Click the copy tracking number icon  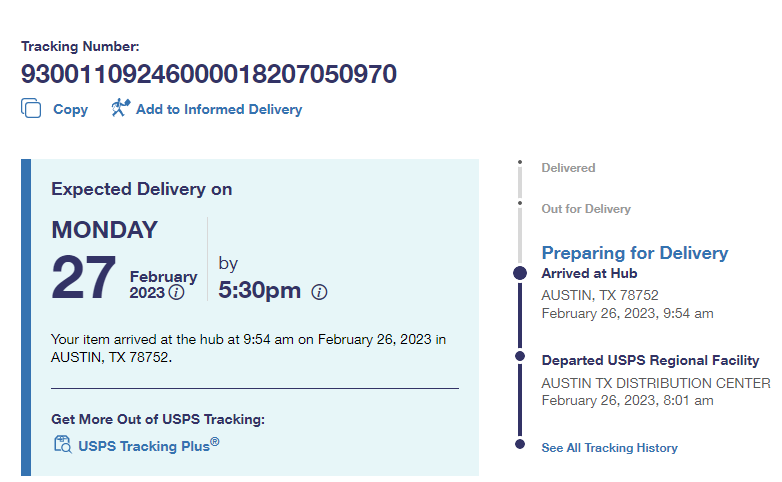[x=31, y=109]
